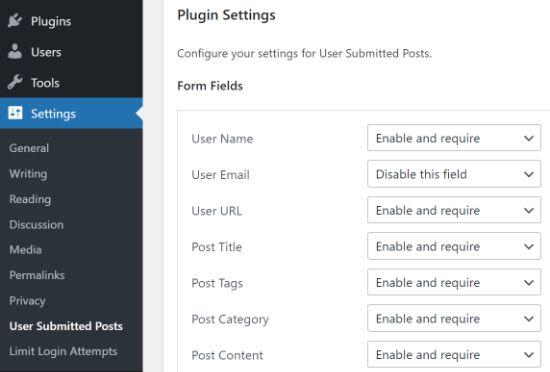Image resolution: width=550 pixels, height=372 pixels.
Task: Expand the User URL dropdown
Action: [x=454, y=210]
